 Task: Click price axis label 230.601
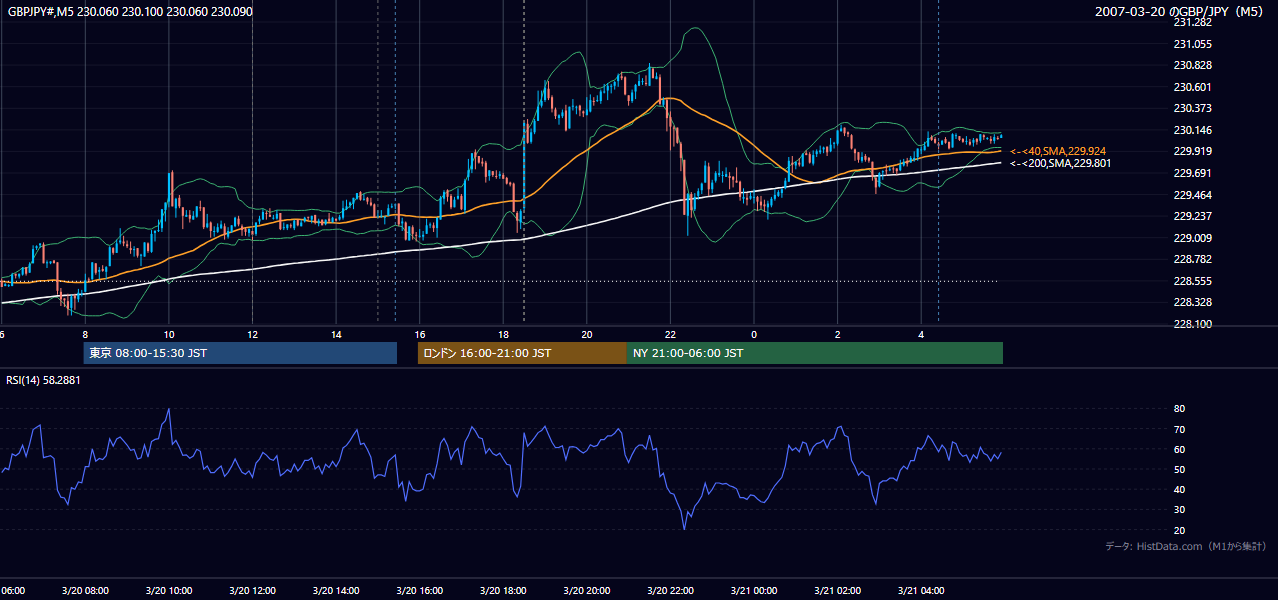(x=1193, y=87)
